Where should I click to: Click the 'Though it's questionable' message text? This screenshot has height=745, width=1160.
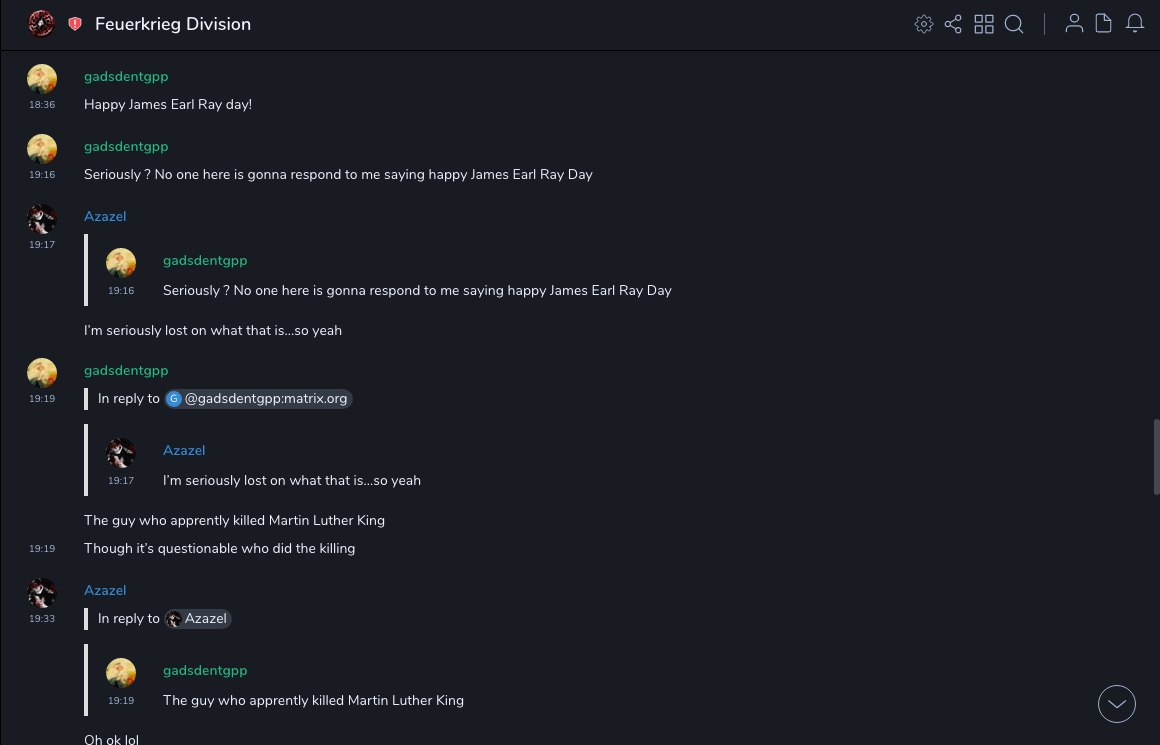coord(219,549)
